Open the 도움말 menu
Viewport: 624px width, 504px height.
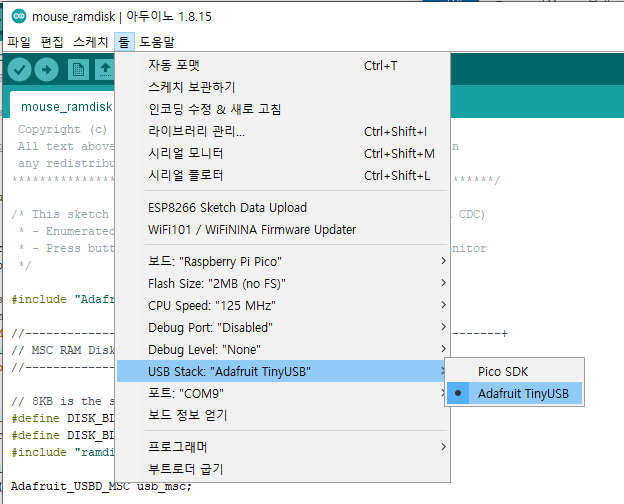pos(157,42)
